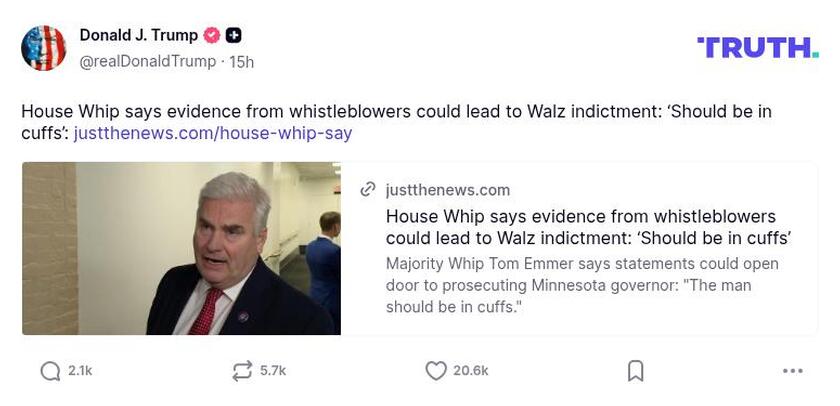Open the card headline about Walz indictment
Viewport: 840px width, 406px height.
(589, 227)
